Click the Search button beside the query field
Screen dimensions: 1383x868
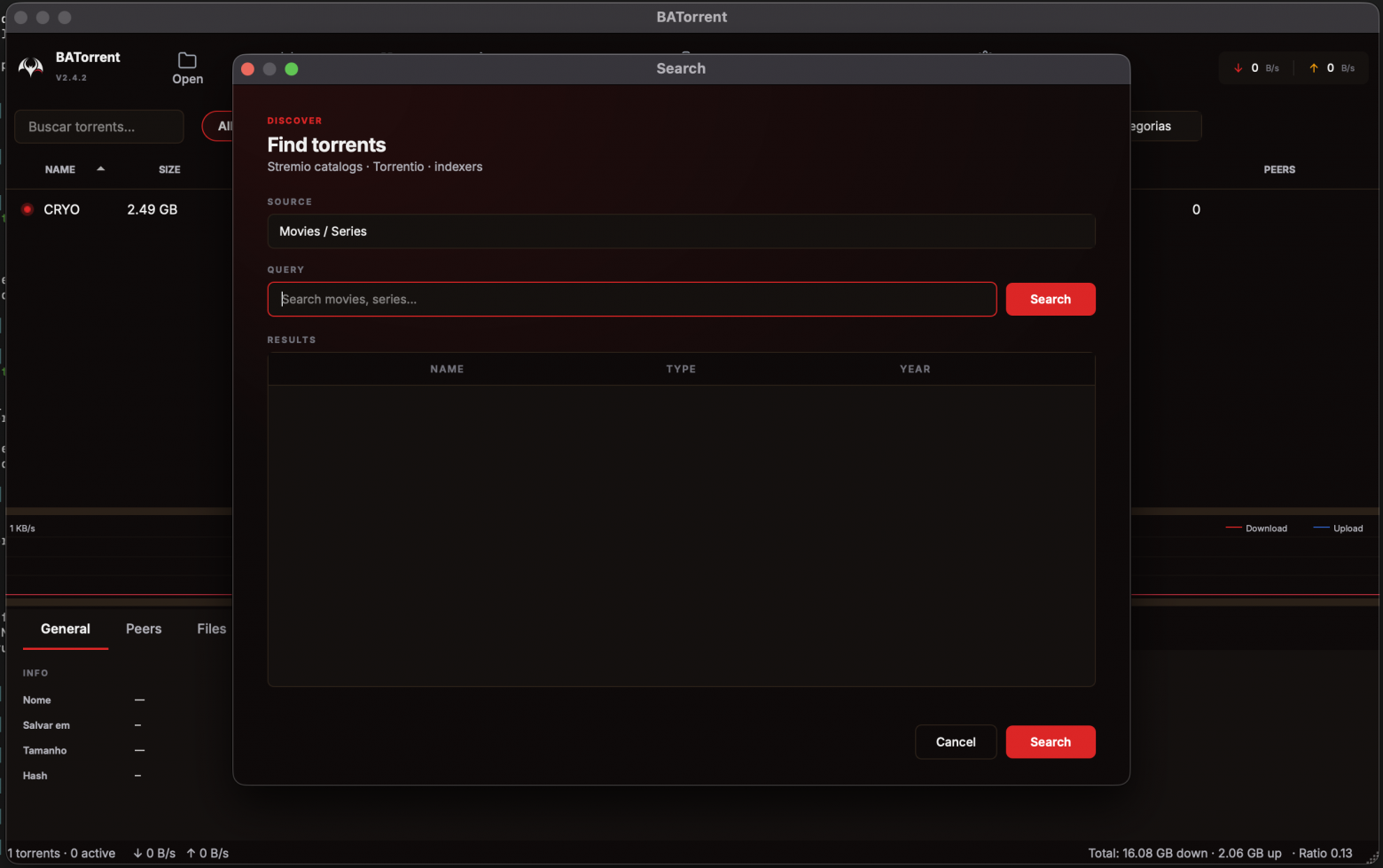tap(1051, 300)
